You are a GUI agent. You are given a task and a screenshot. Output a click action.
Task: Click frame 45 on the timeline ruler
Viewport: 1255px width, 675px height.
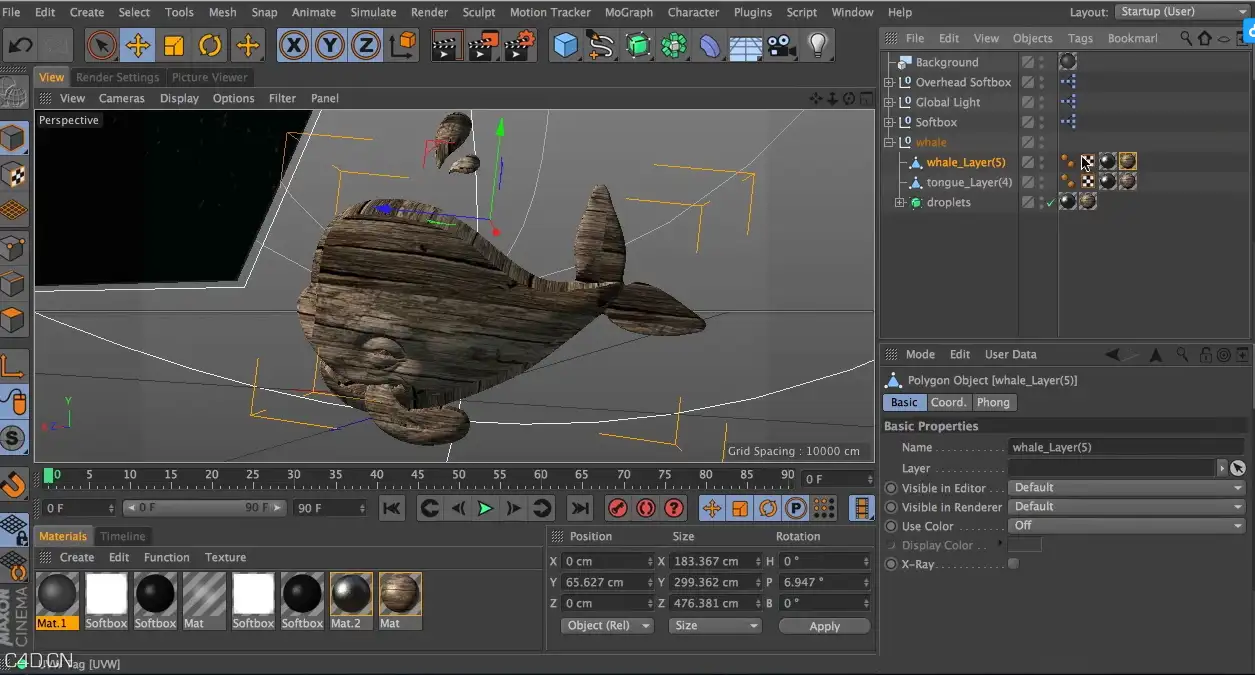(417, 476)
